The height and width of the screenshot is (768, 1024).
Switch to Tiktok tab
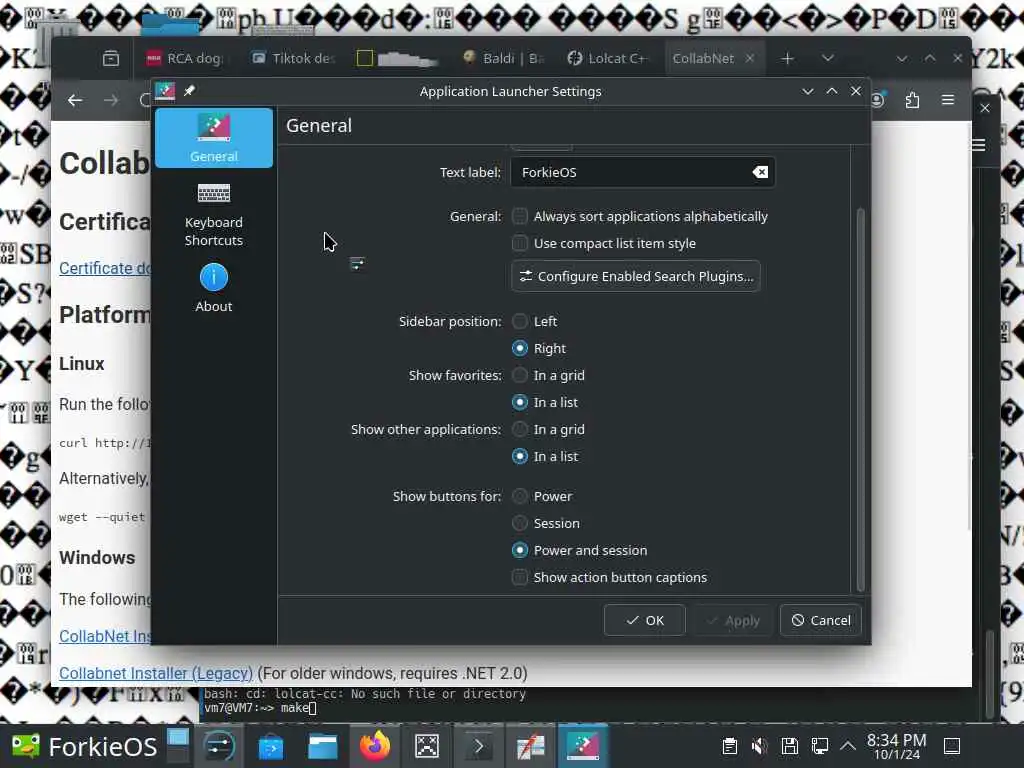(x=294, y=59)
